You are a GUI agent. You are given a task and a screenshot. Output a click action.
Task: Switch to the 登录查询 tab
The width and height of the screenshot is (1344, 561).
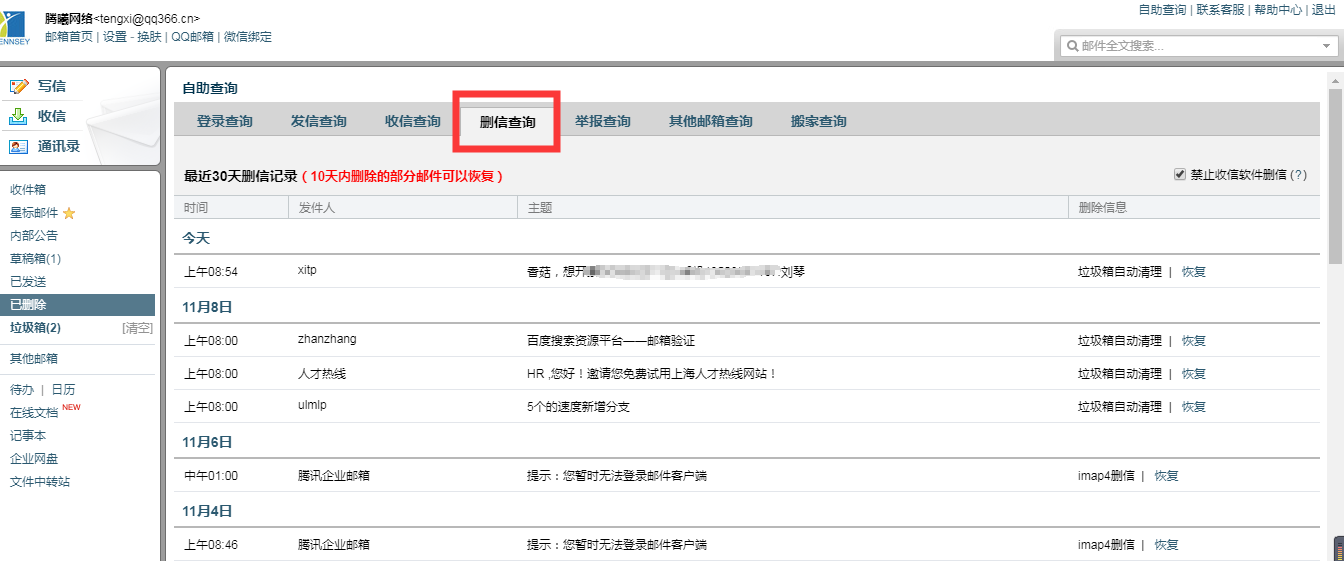tap(224, 122)
